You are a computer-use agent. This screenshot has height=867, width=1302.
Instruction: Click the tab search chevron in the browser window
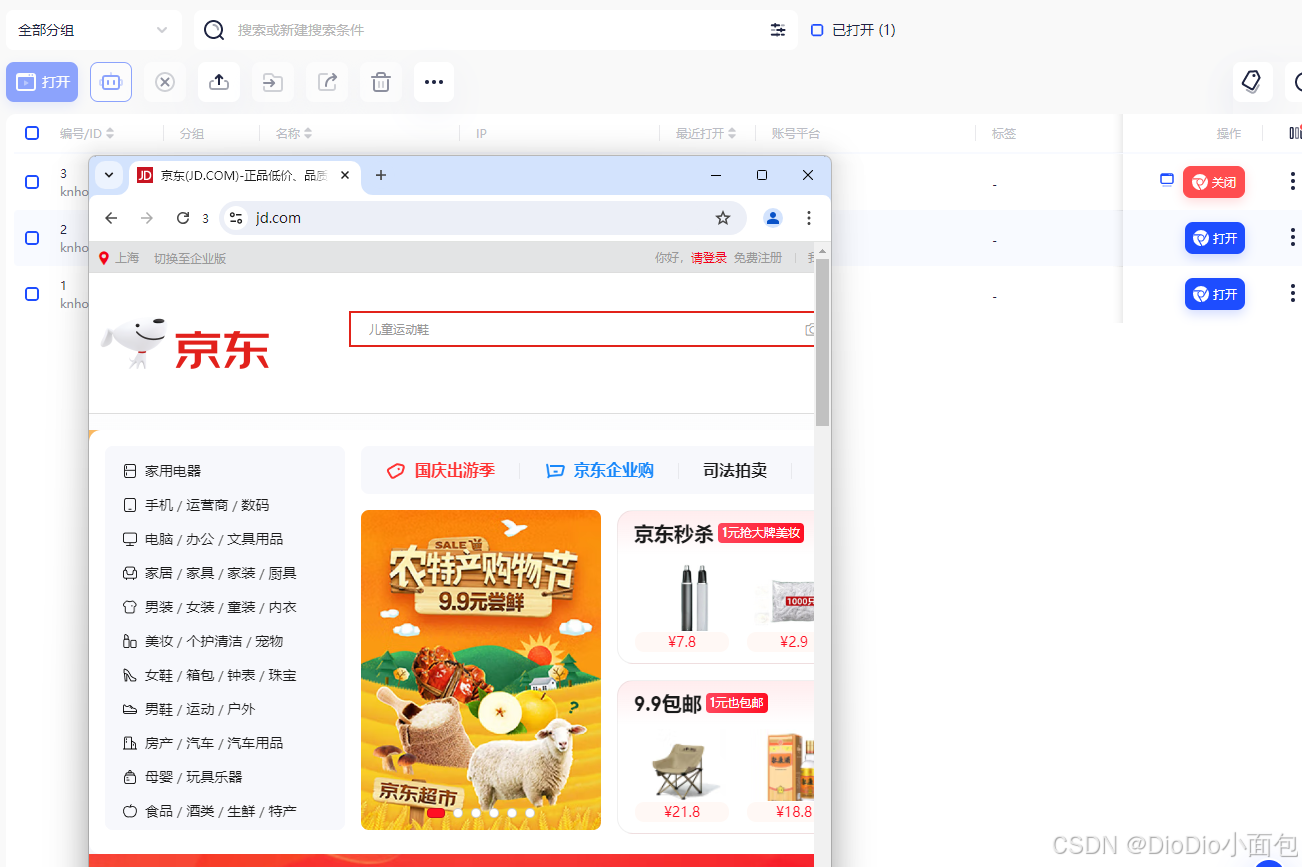109,175
